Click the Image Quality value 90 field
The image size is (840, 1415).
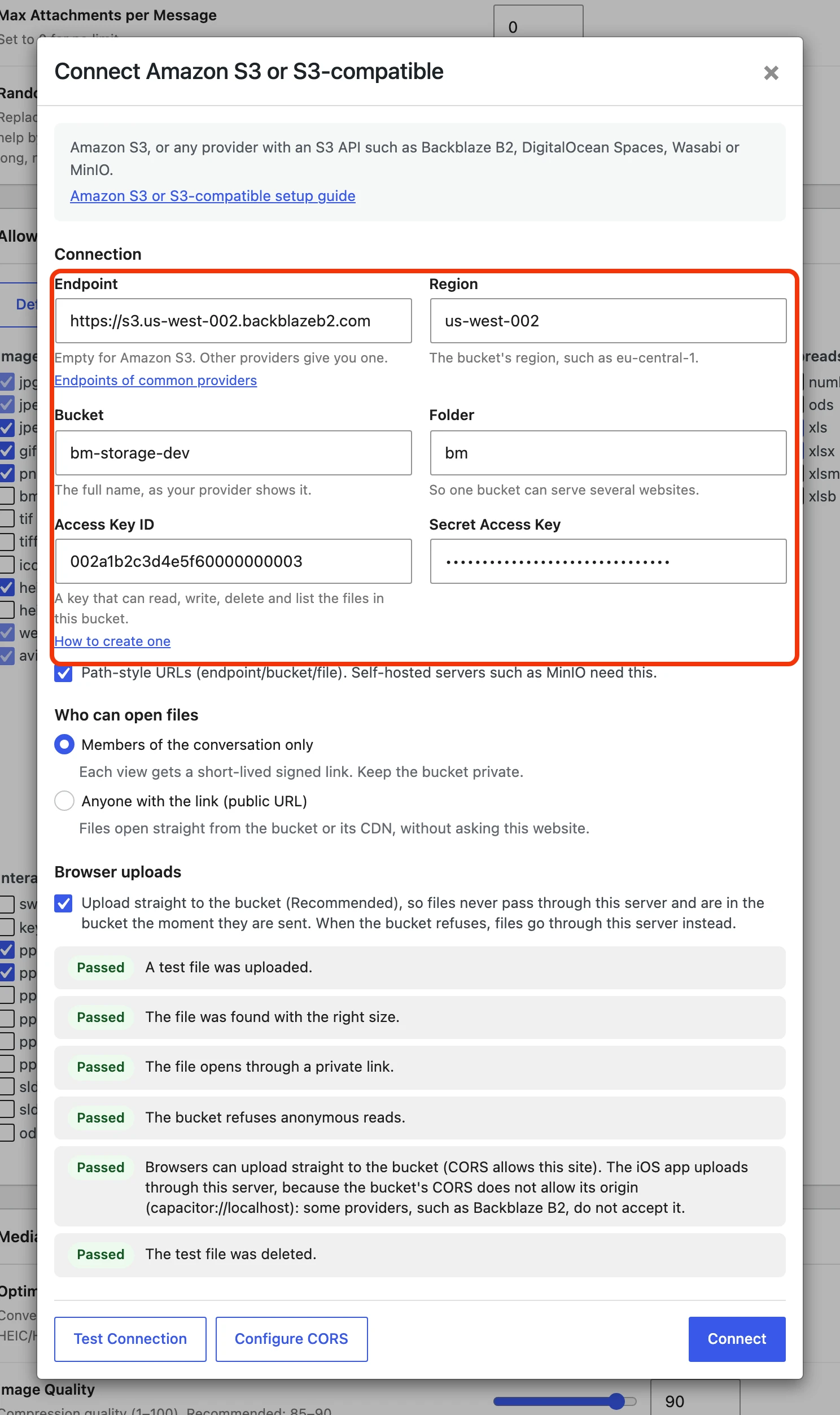[695, 1398]
